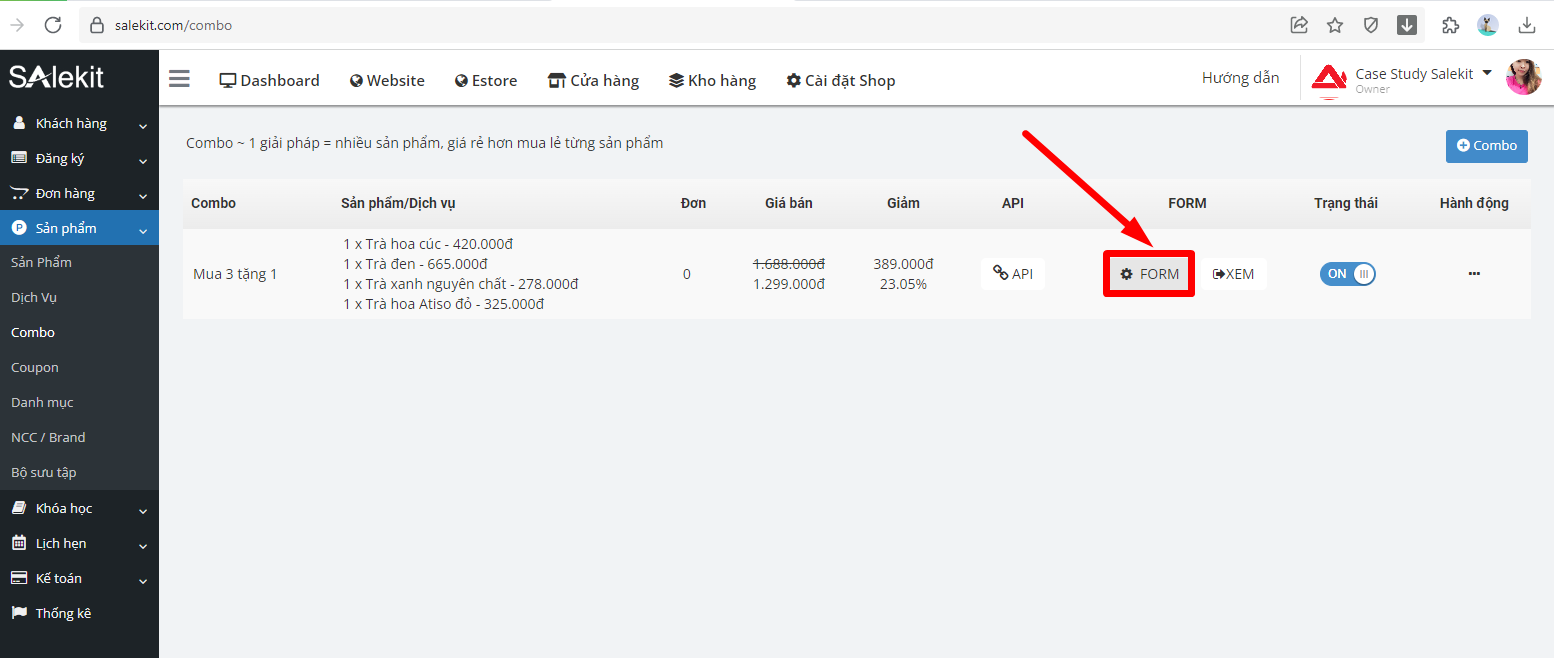1554x658 pixels.
Task: Open the browser profile avatar icon
Action: [x=1488, y=25]
